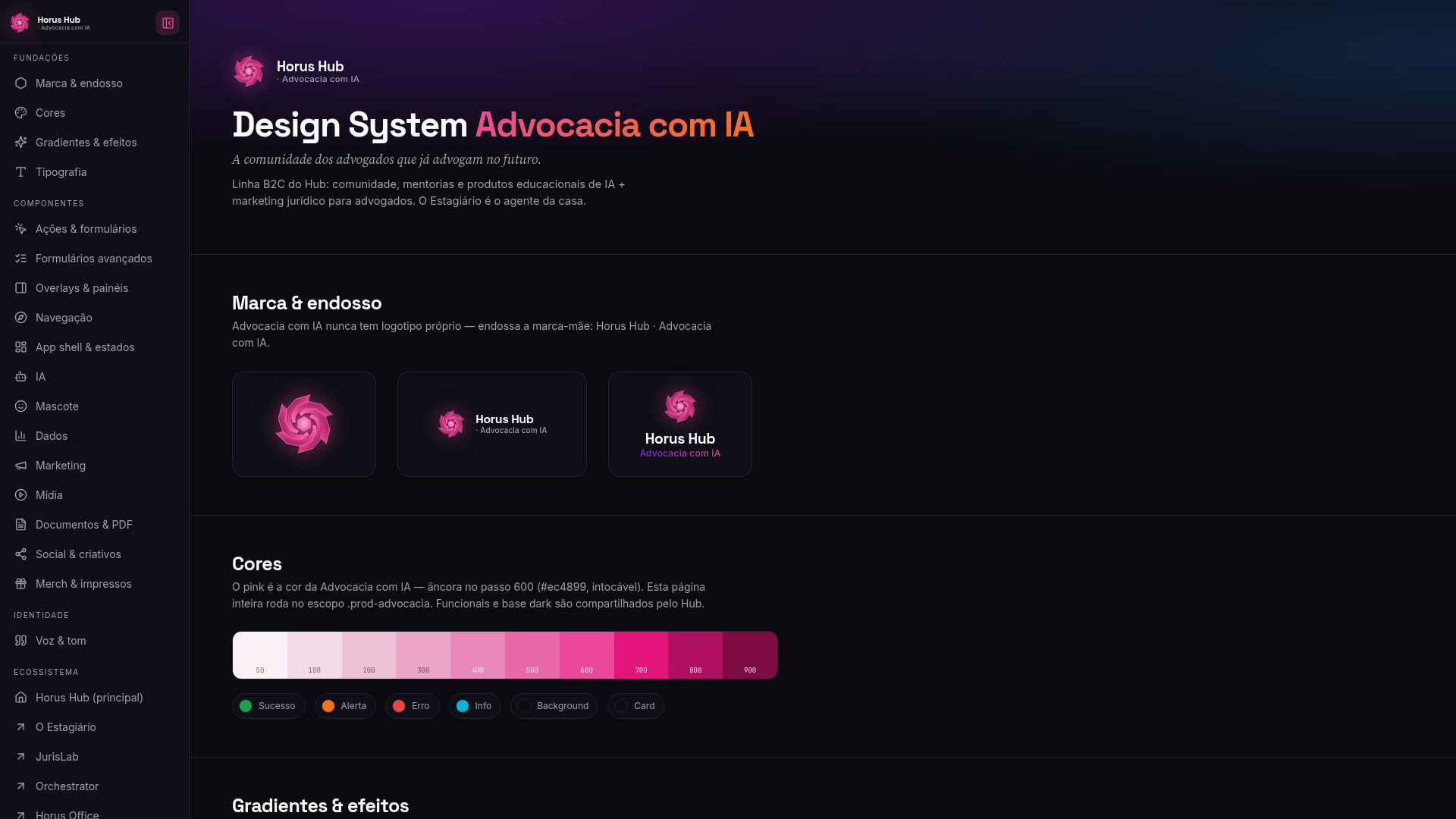Click the play-circle icon beside Mídia
The height and width of the screenshot is (819, 1456).
pos(20,495)
